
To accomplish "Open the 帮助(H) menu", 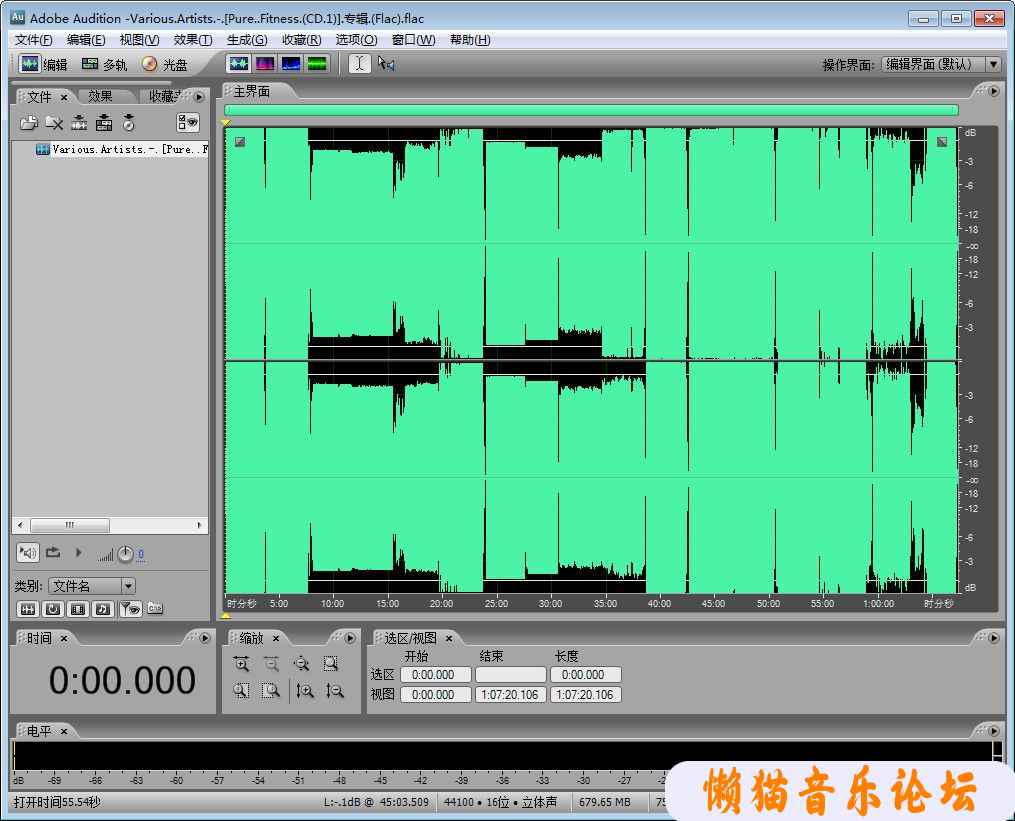I will pyautogui.click(x=470, y=40).
